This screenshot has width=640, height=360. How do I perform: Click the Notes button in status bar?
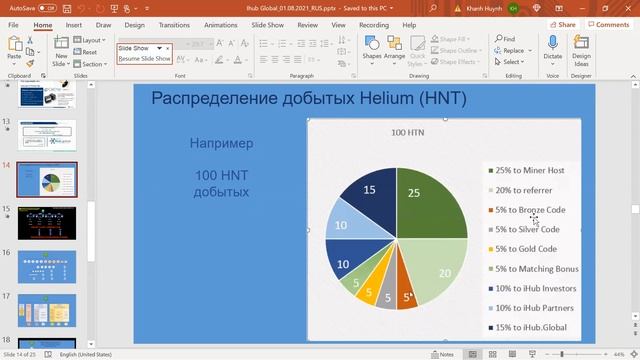tap(442, 354)
